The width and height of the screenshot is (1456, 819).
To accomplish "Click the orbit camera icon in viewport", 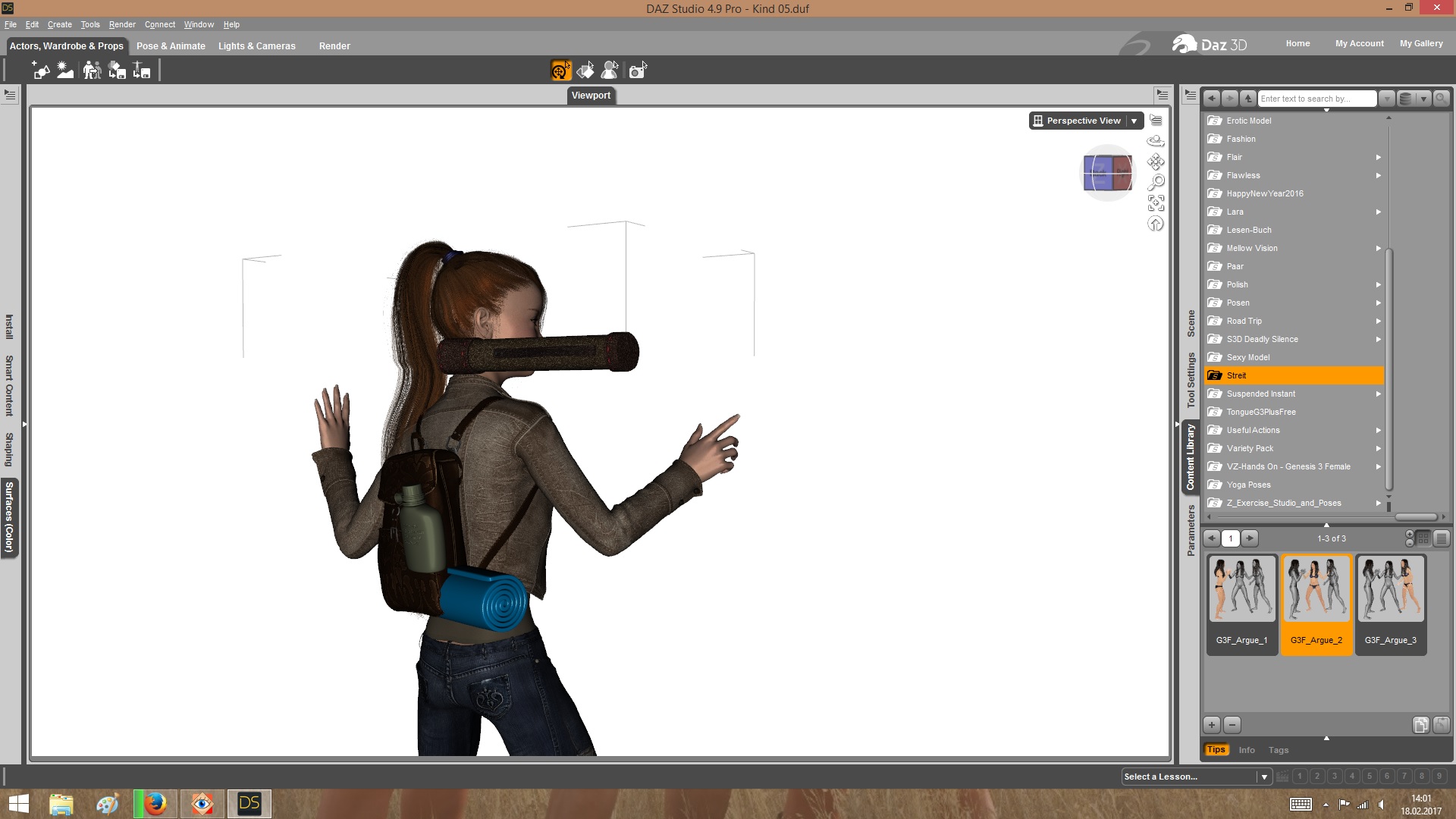I will (x=1156, y=141).
